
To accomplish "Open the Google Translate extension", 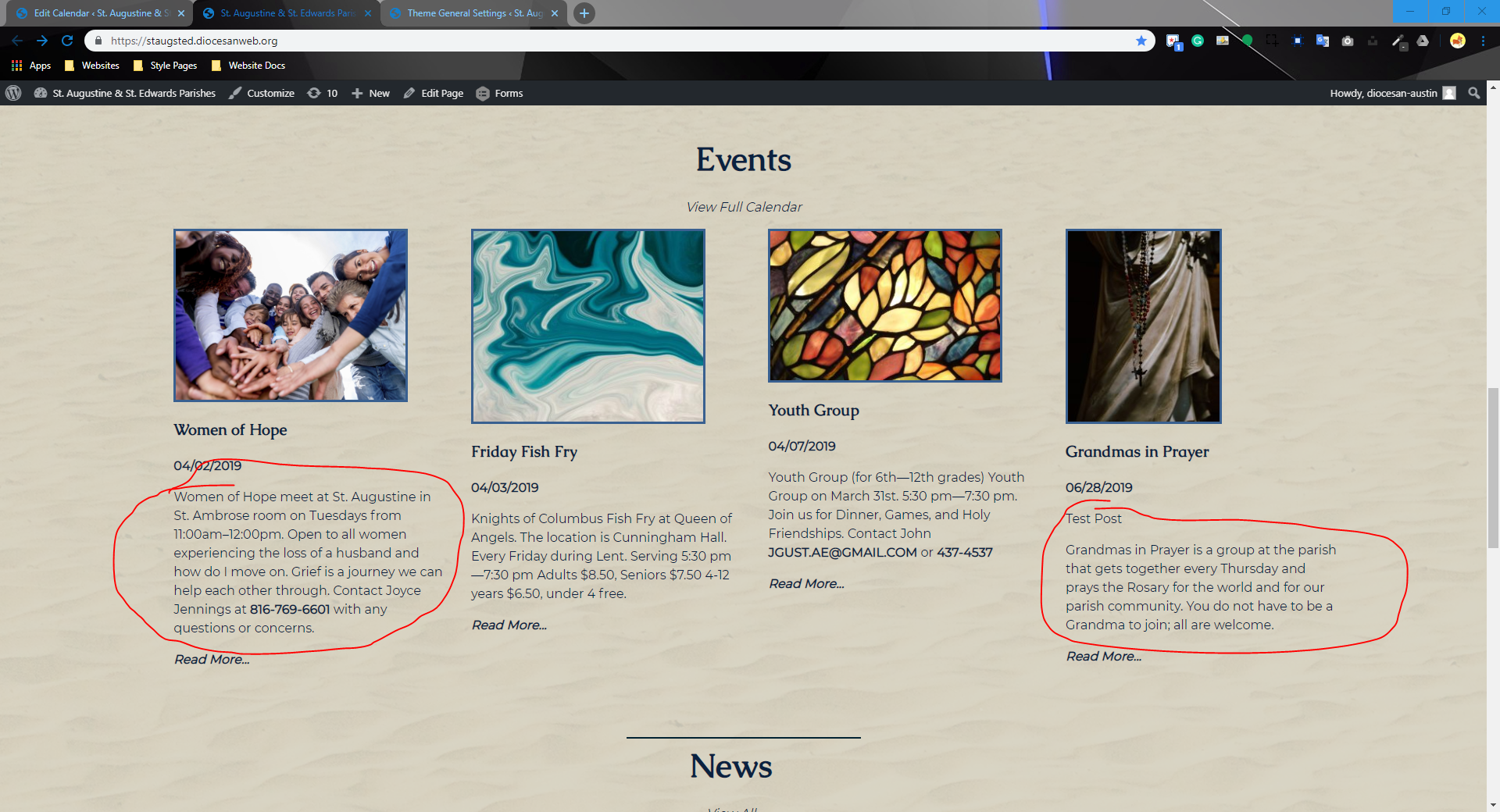I will (x=1323, y=41).
